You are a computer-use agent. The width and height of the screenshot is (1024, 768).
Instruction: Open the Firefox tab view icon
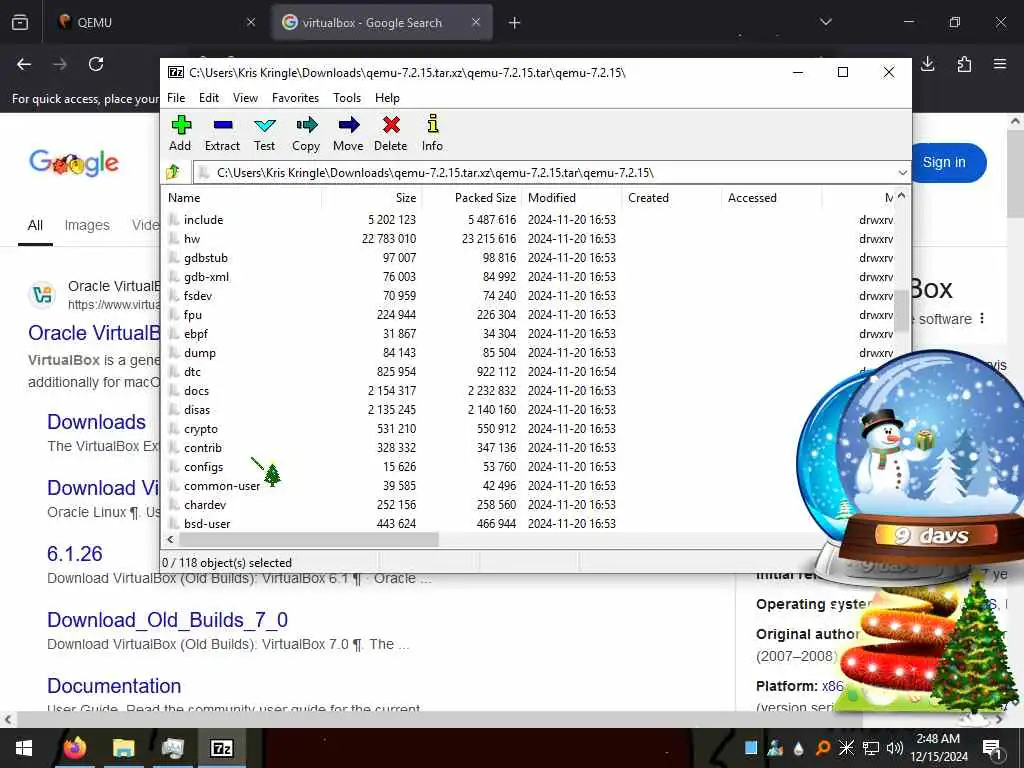click(x=20, y=22)
